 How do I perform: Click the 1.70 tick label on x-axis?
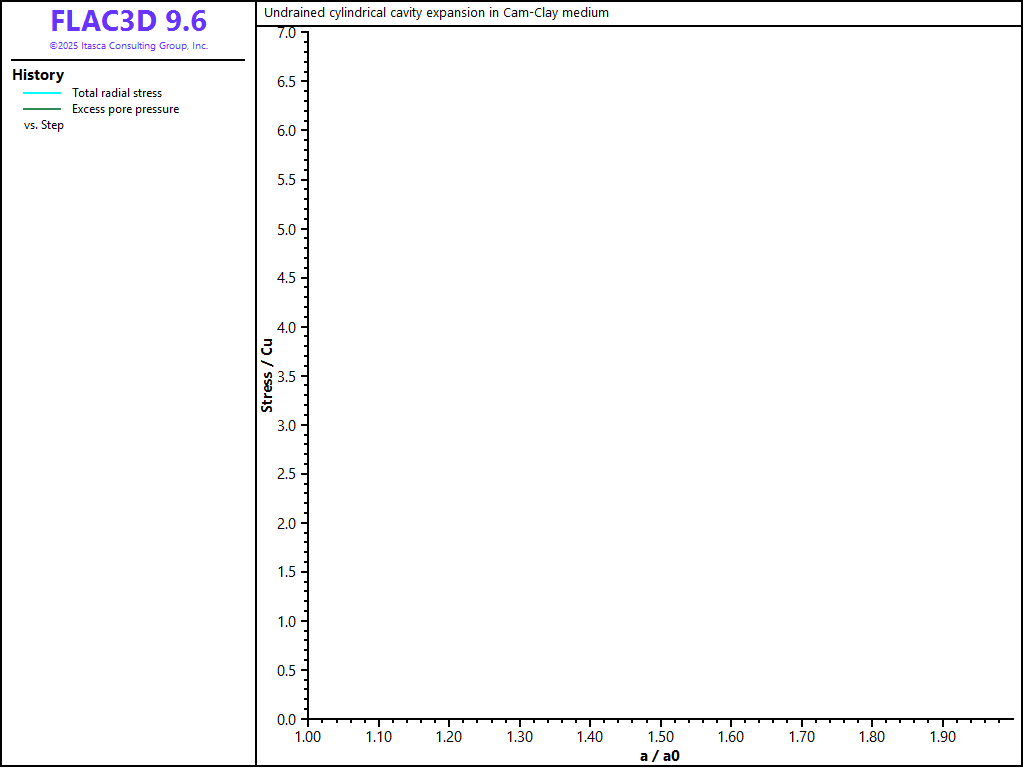pyautogui.click(x=802, y=737)
